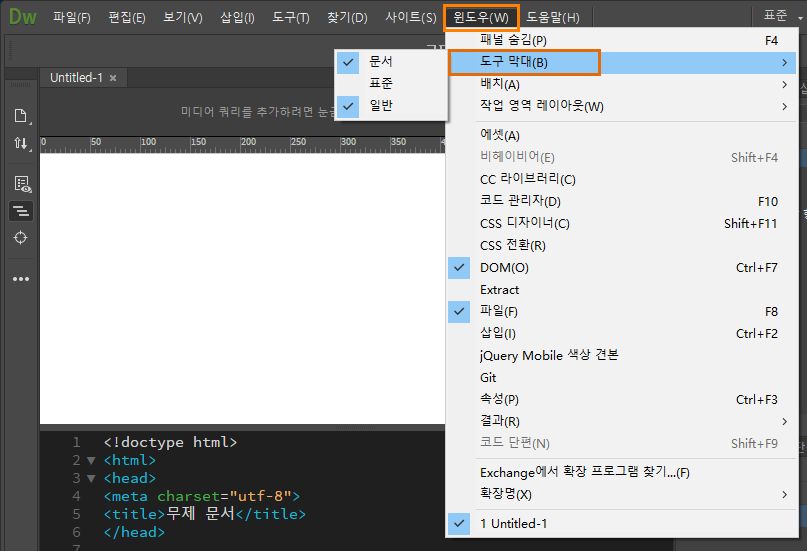Open the 보기(V) menu
The width and height of the screenshot is (807, 551).
183,17
